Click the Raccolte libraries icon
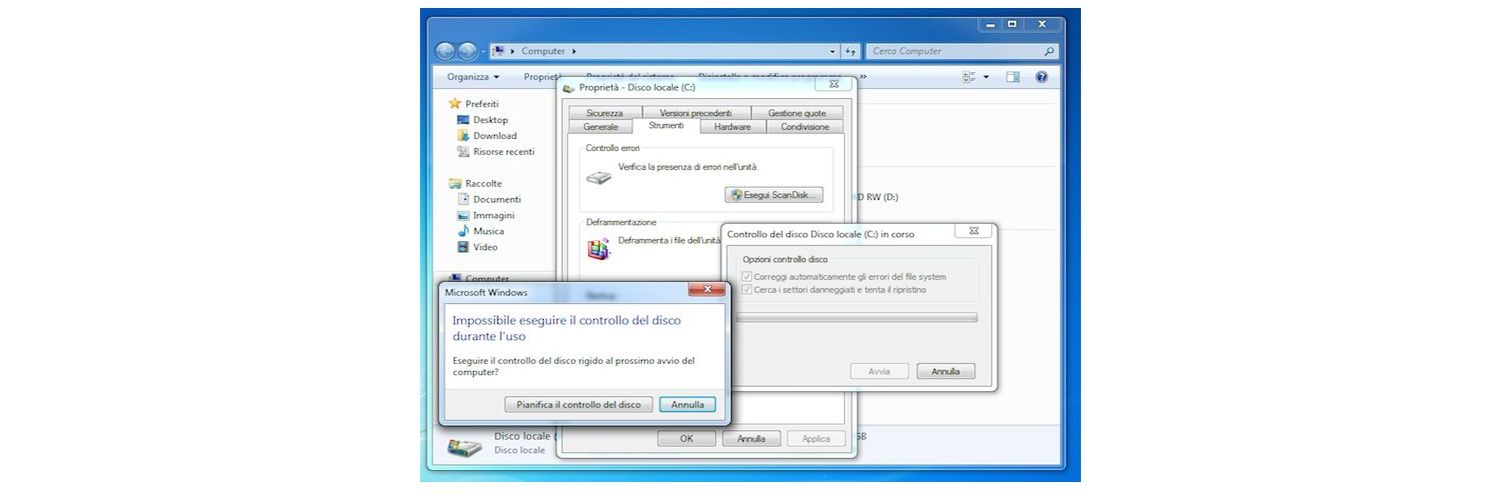This screenshot has height=501, width=1500. 455,183
